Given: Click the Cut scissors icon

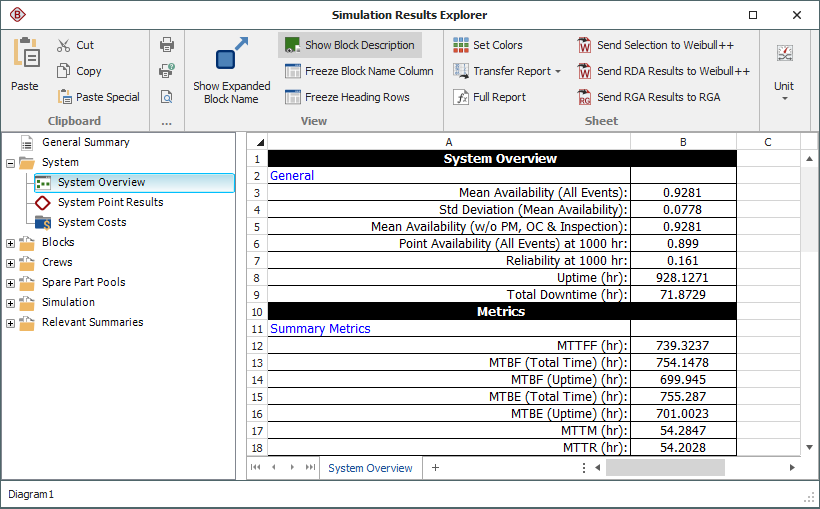Looking at the screenshot, I should pyautogui.click(x=64, y=45).
